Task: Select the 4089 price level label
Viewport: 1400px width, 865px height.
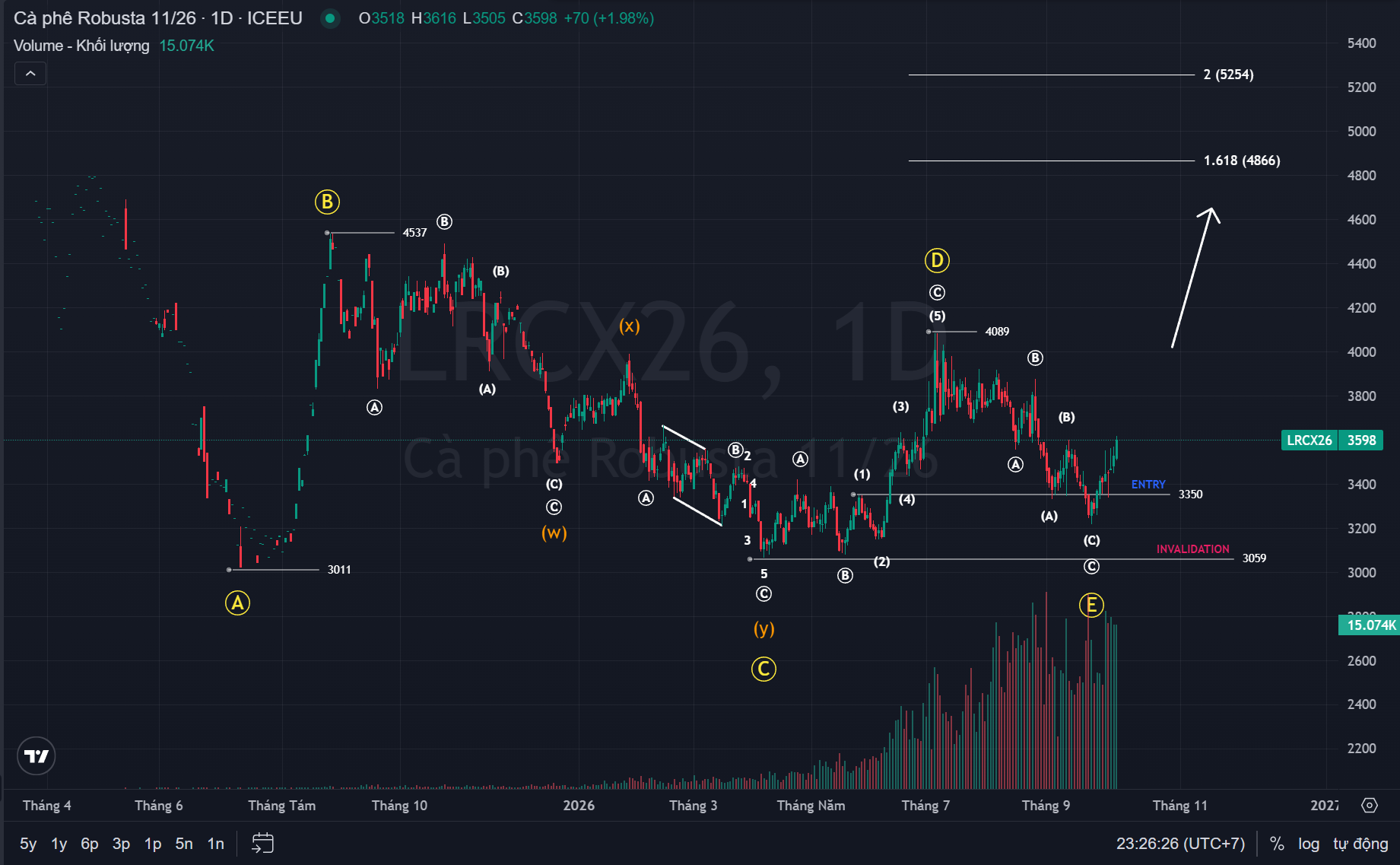Action: pyautogui.click(x=997, y=332)
